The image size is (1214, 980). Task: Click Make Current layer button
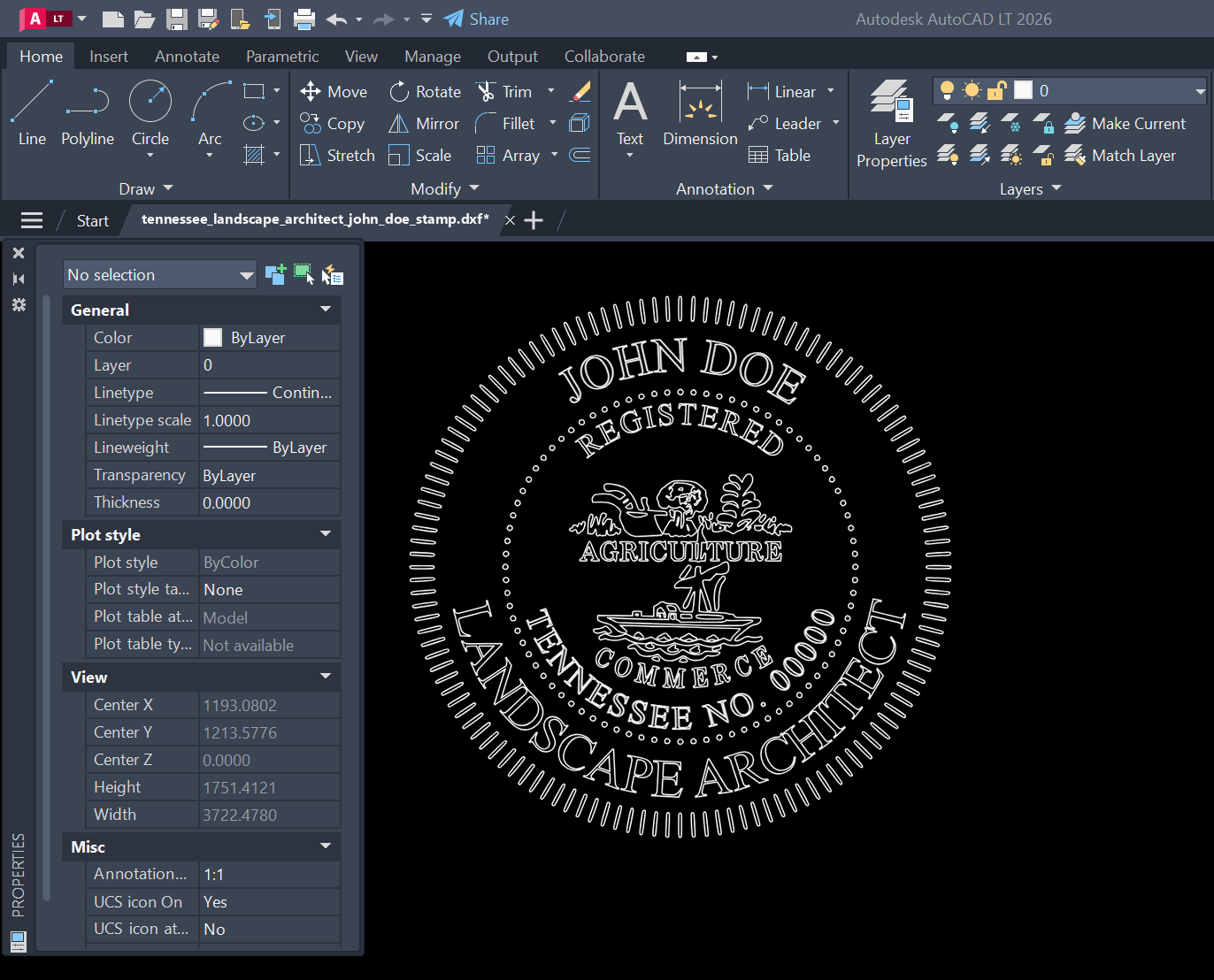[1126, 124]
